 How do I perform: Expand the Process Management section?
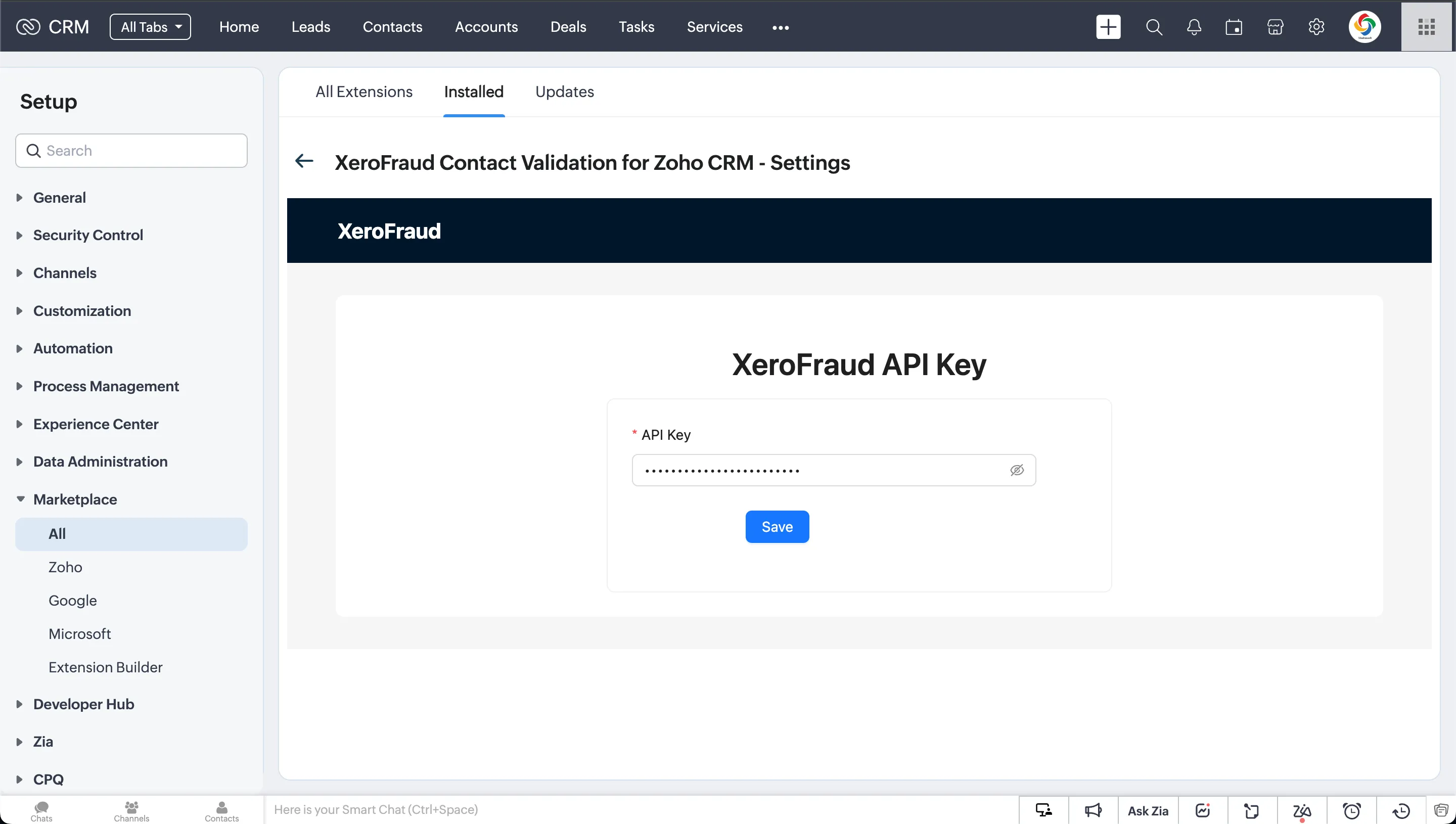[x=106, y=386]
